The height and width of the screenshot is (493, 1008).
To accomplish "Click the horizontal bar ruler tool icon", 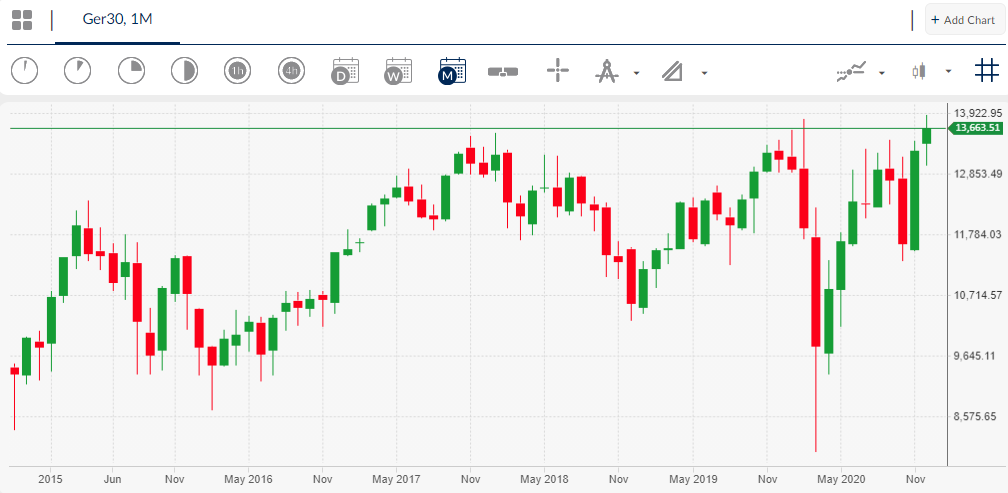I will coord(503,71).
